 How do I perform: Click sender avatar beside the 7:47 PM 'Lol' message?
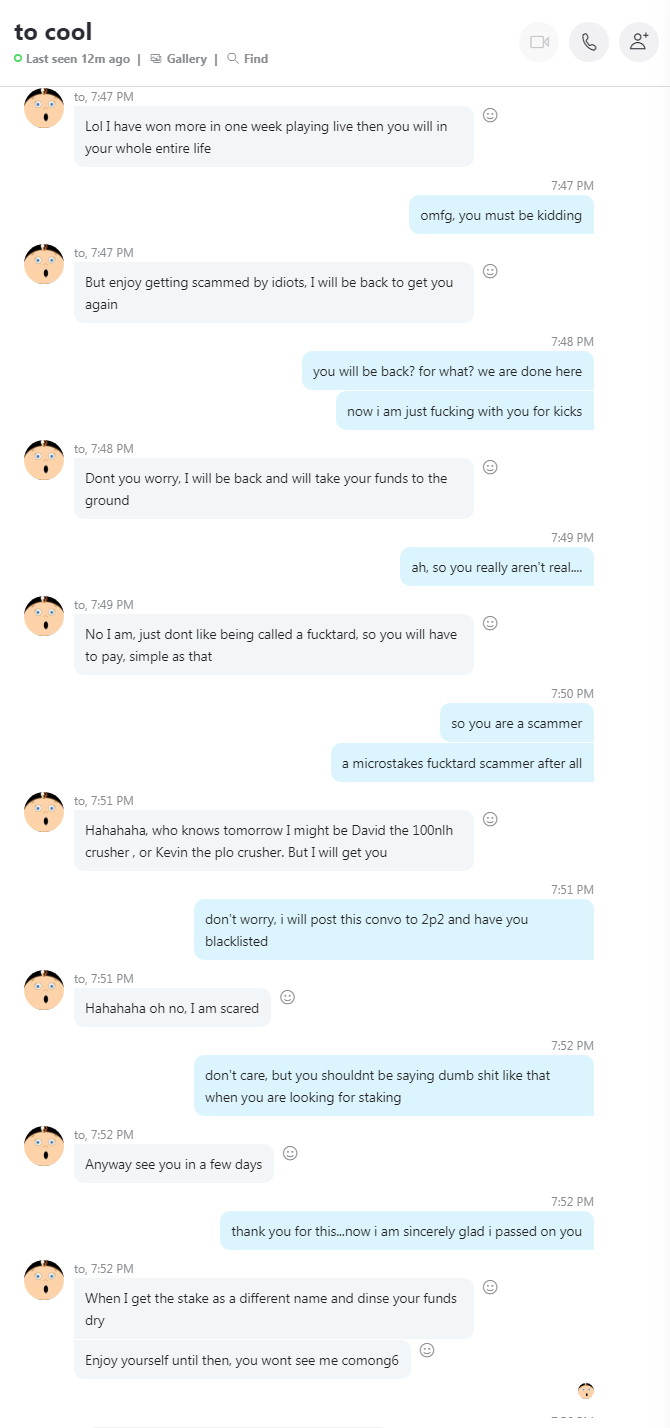click(44, 108)
